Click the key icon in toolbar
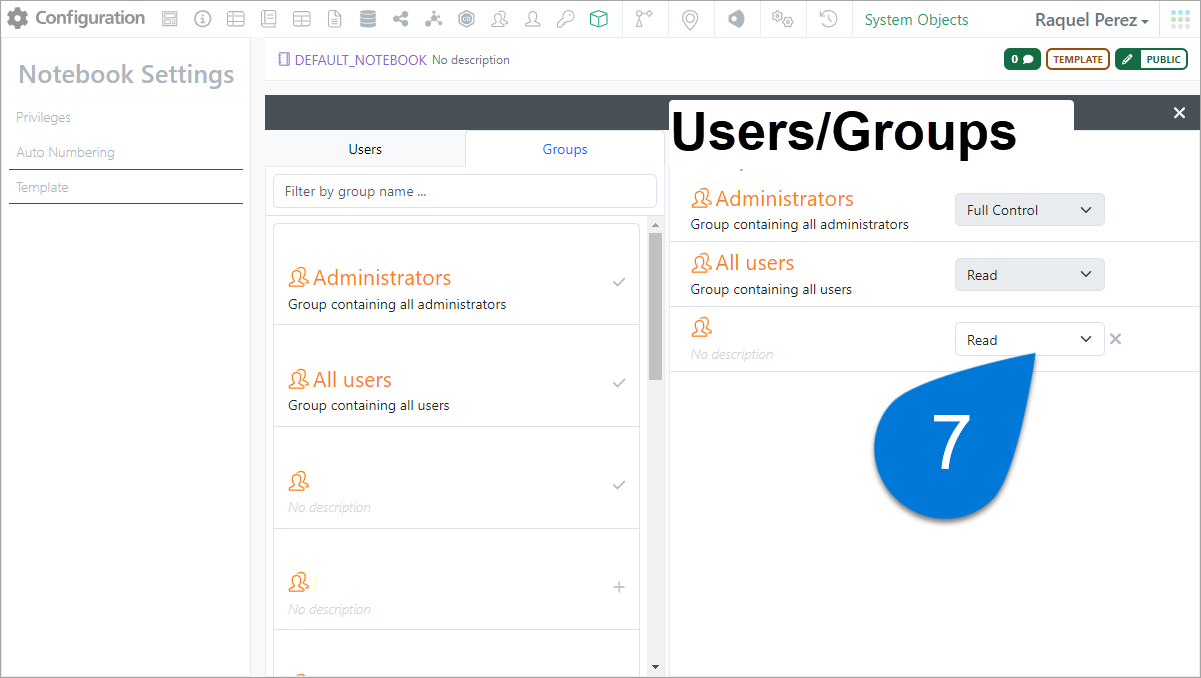Viewport: 1201px width, 678px height. (x=565, y=19)
